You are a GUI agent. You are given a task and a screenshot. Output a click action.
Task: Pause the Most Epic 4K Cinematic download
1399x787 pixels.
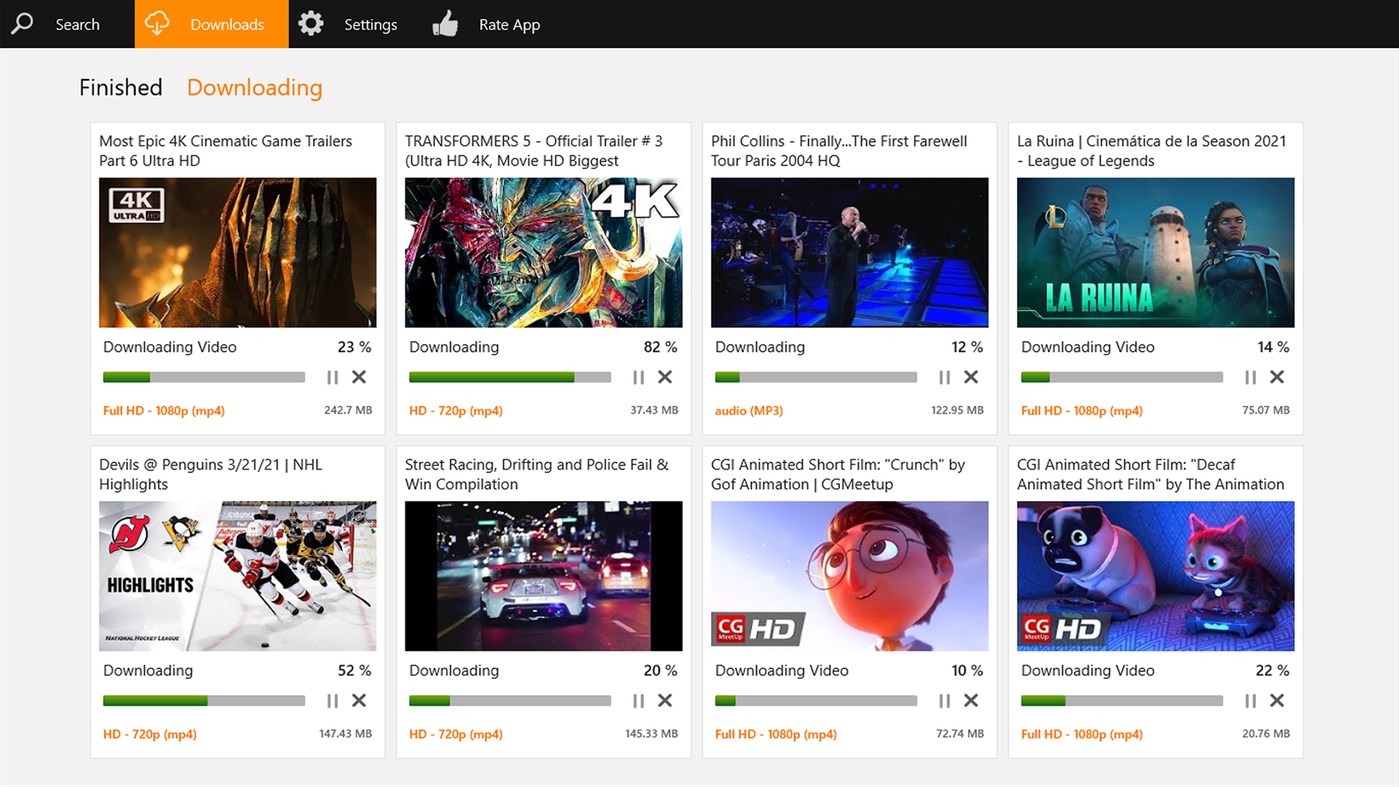click(332, 377)
